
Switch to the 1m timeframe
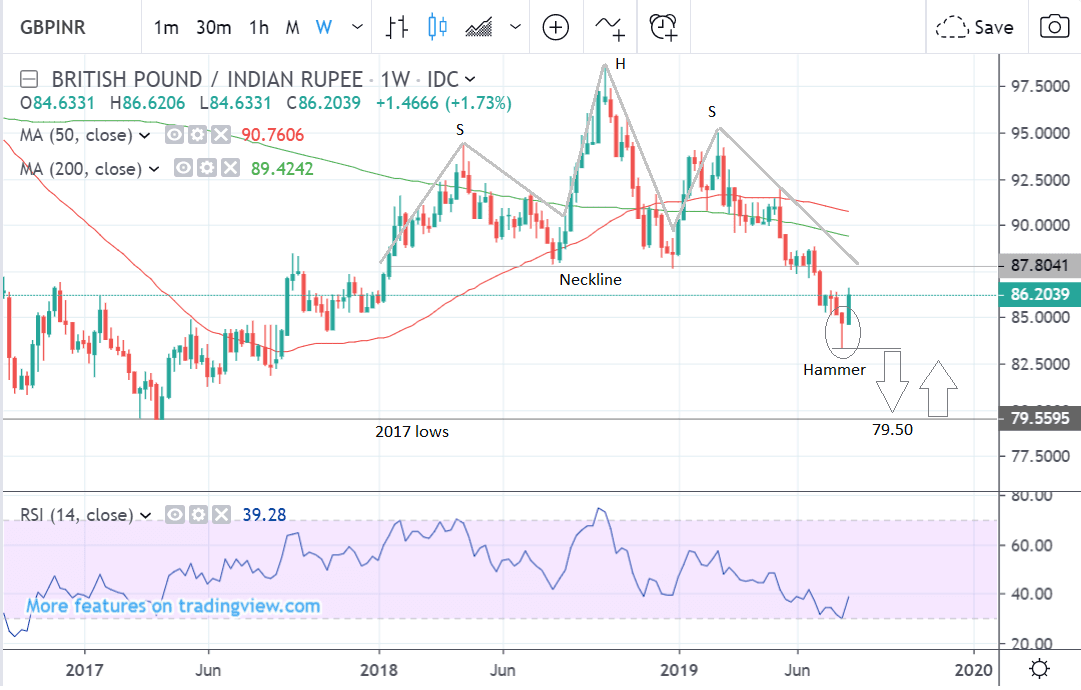[x=166, y=28]
